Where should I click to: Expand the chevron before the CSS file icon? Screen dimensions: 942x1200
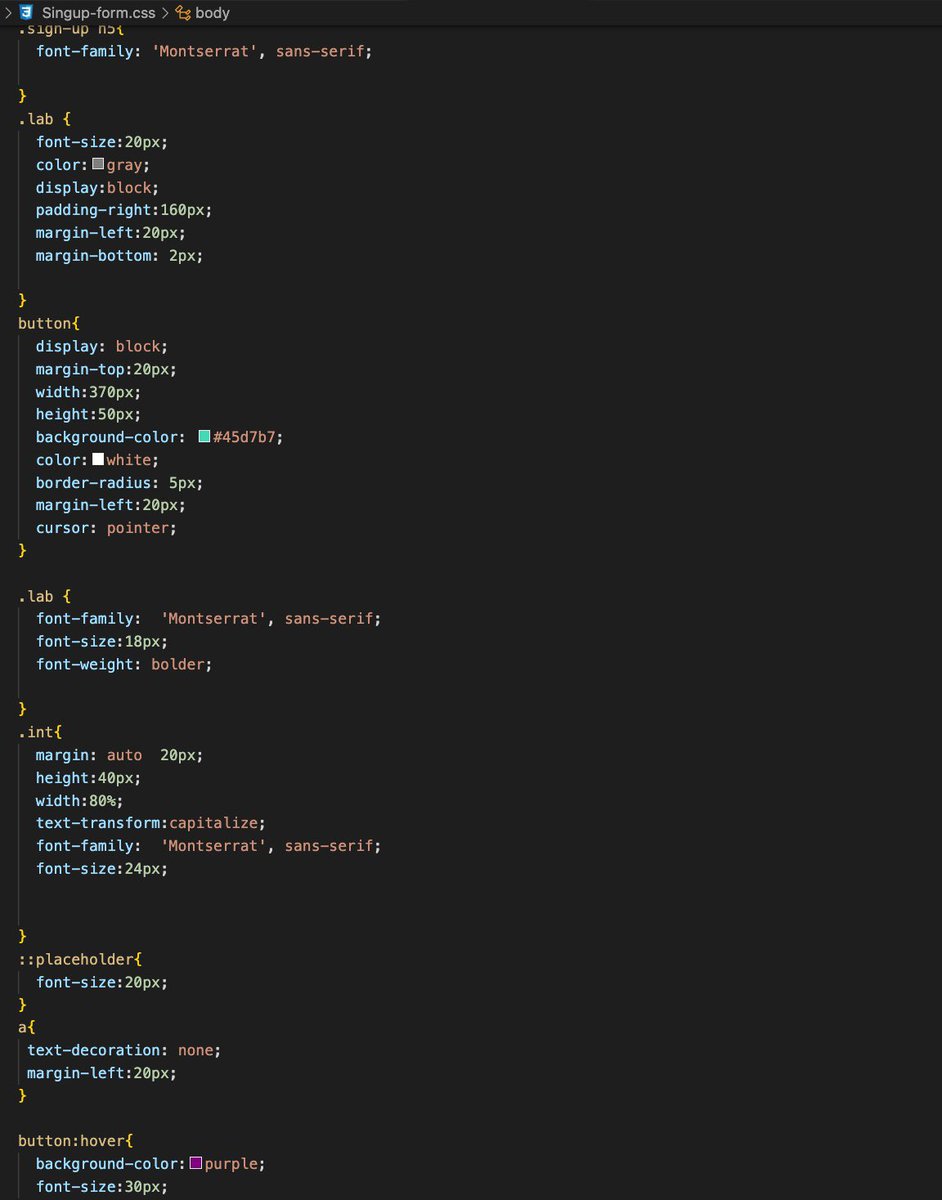[8, 13]
